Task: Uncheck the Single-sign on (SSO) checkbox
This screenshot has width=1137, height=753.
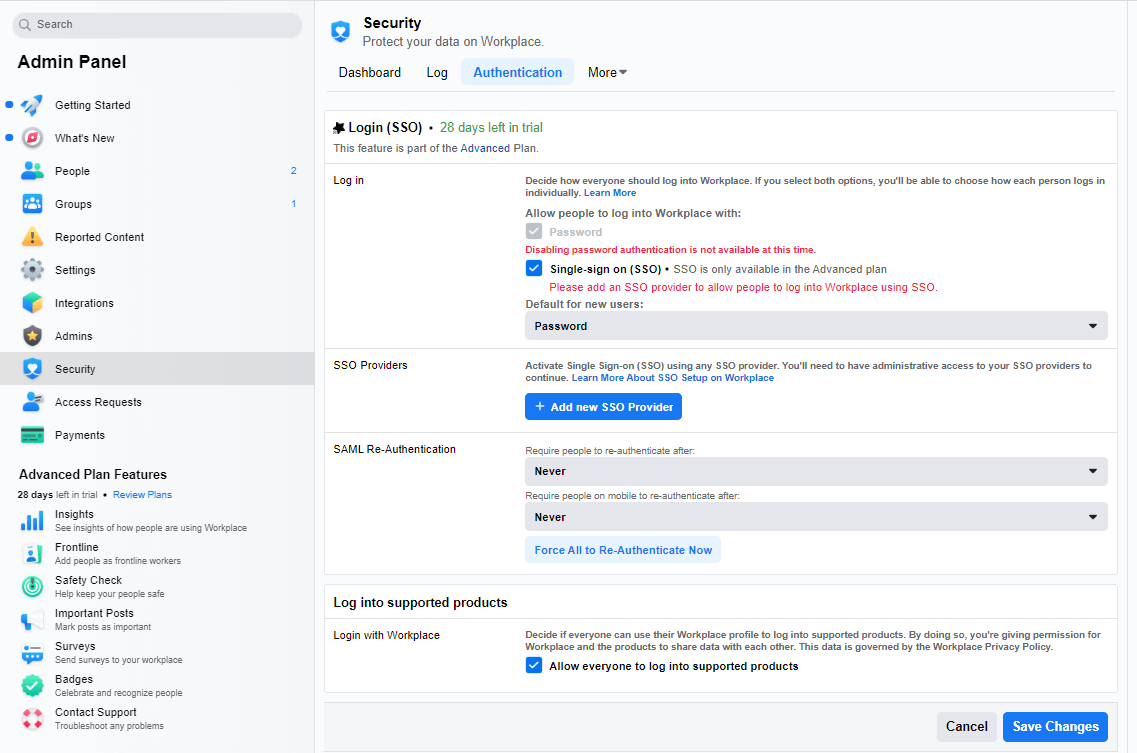Action: [x=534, y=268]
